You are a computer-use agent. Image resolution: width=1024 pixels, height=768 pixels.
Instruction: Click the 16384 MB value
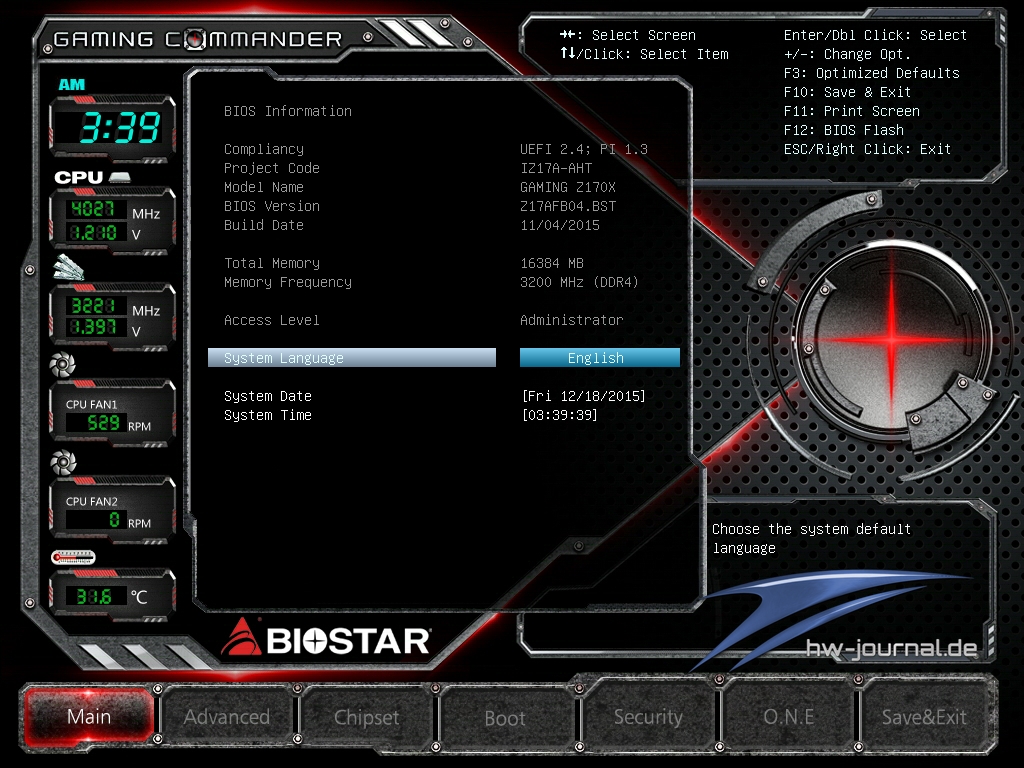552,263
